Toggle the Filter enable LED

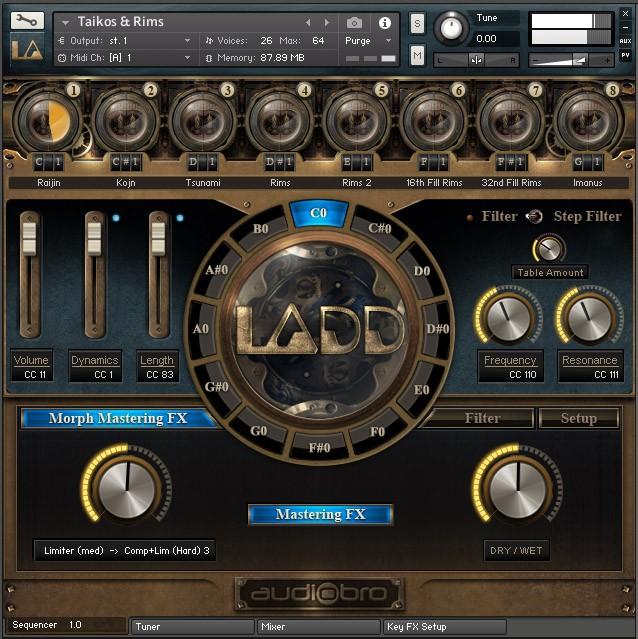[x=470, y=218]
